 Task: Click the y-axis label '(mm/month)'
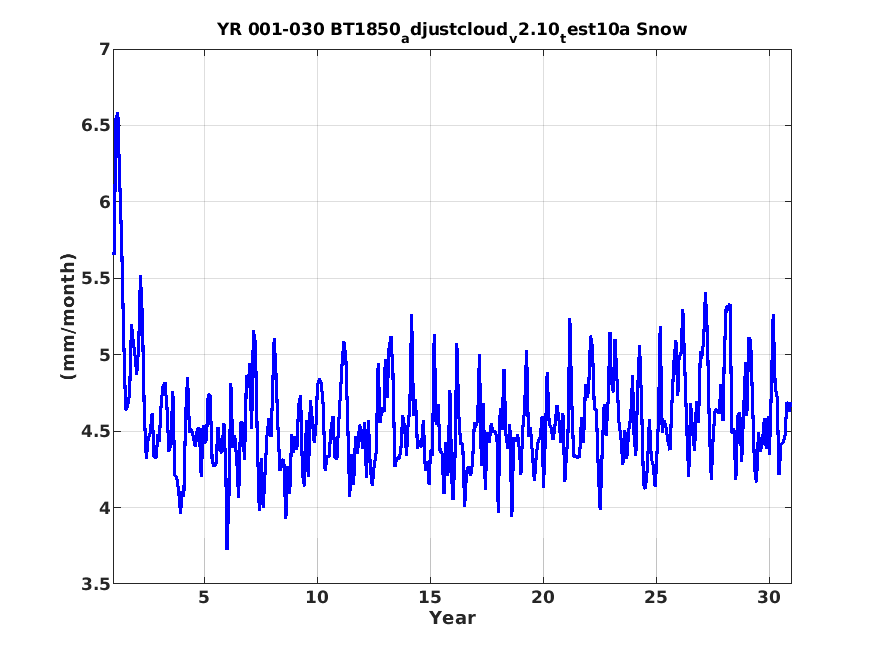pyautogui.click(x=68, y=316)
